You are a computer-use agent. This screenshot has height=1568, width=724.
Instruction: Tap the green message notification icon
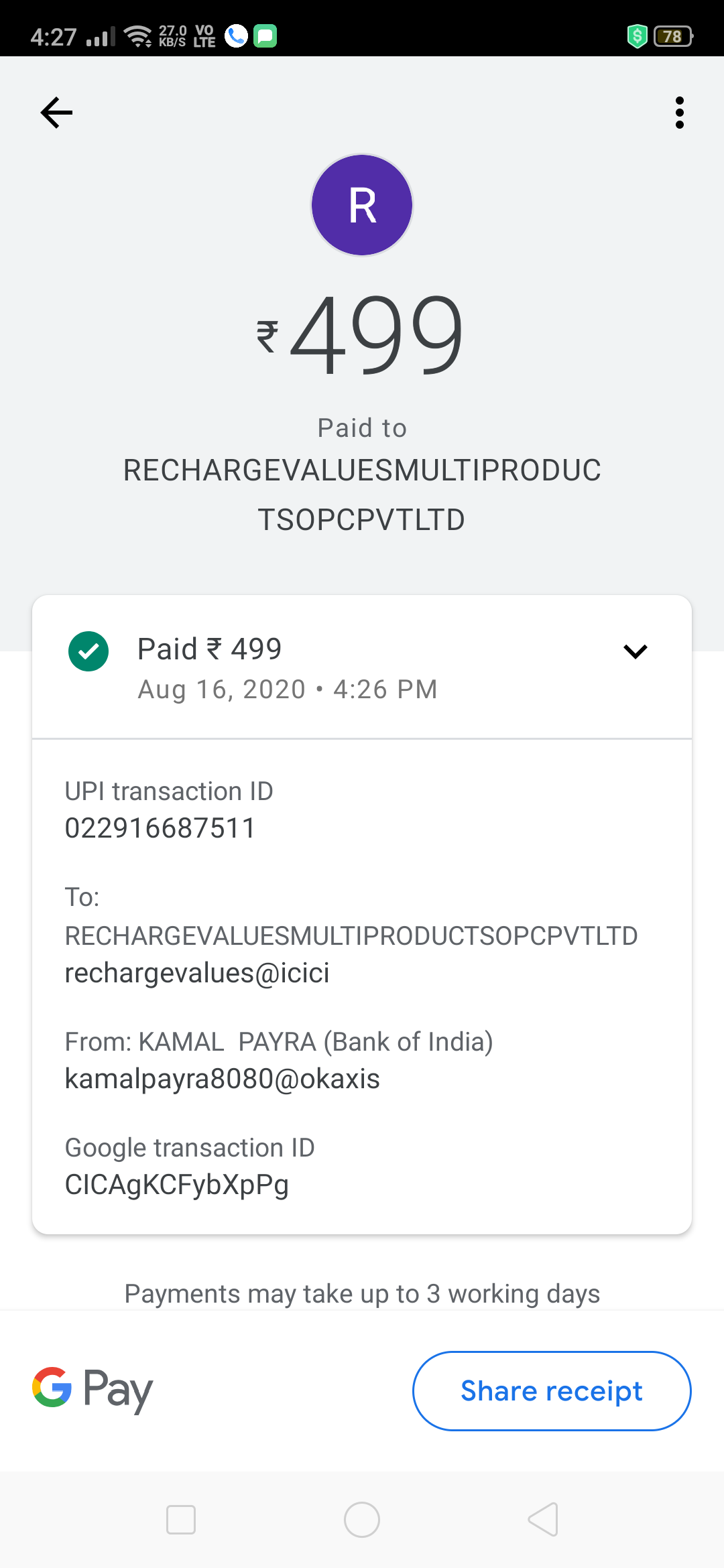265,36
